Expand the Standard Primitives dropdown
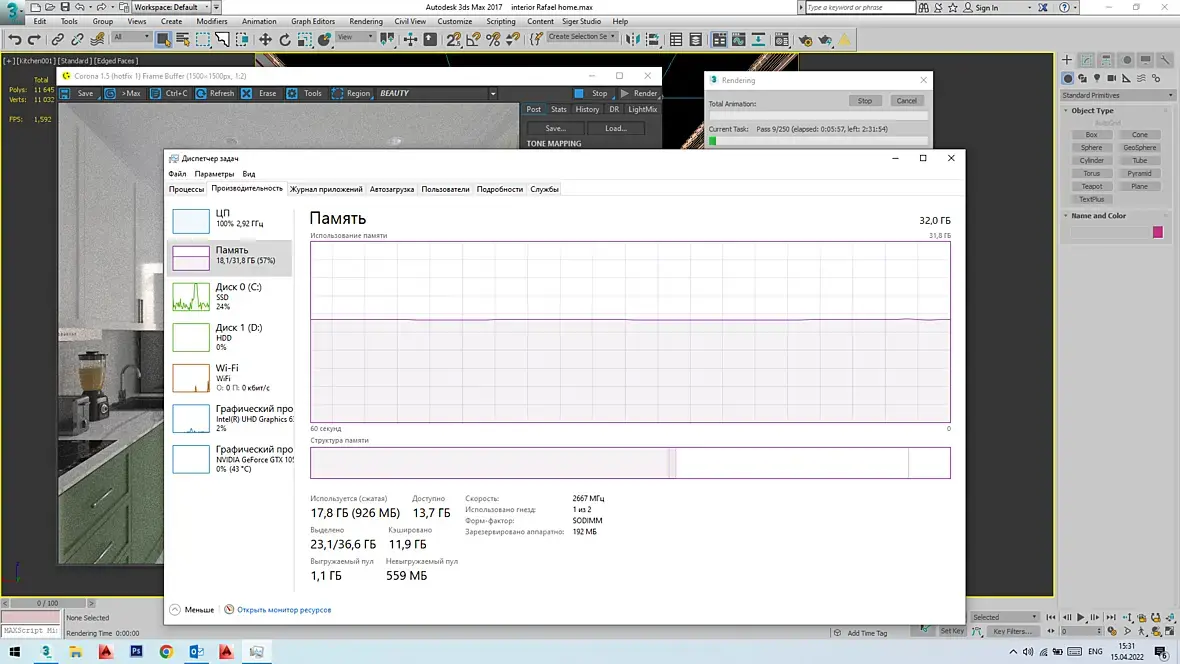 coord(1117,96)
